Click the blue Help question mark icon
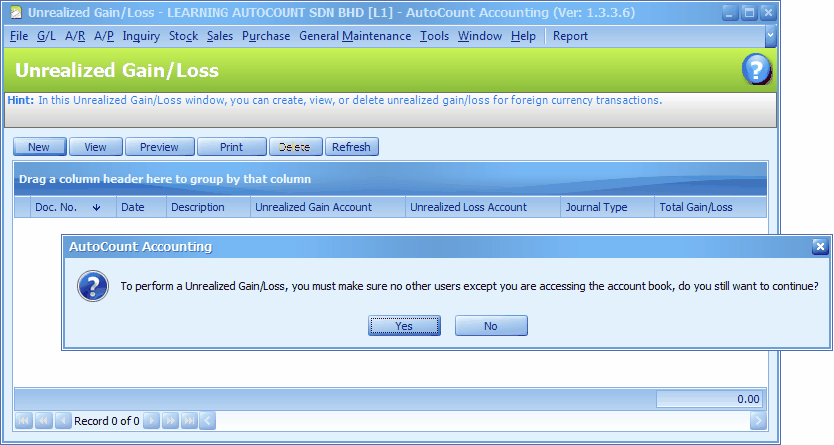The height and width of the screenshot is (445, 834). (x=756, y=69)
